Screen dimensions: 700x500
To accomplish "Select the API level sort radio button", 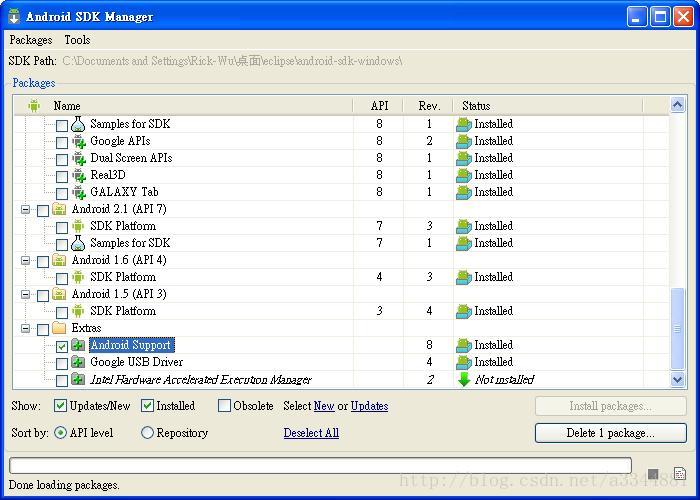I will [x=60, y=432].
